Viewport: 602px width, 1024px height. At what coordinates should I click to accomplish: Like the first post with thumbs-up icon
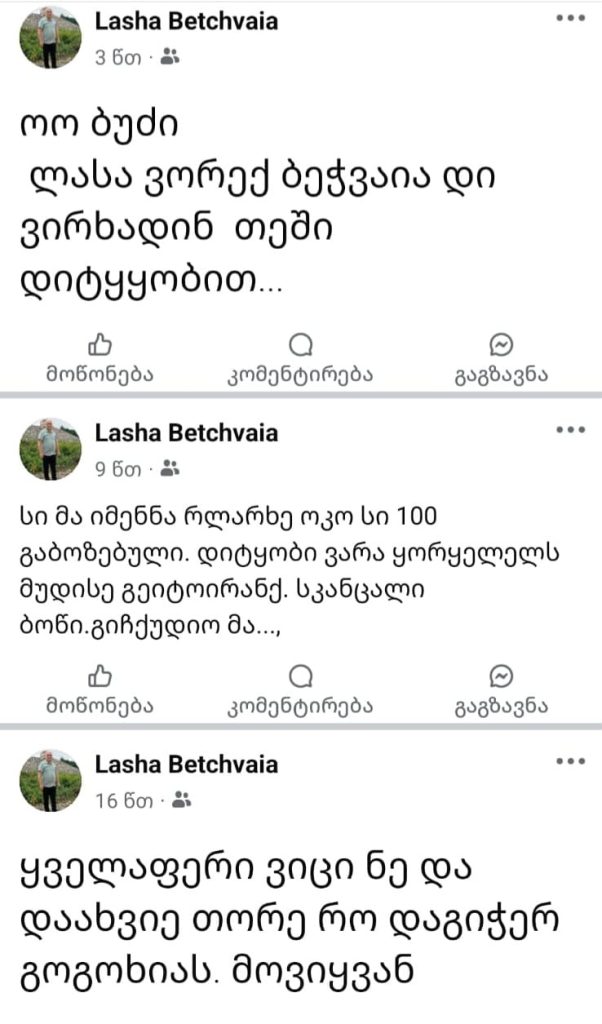coord(100,346)
